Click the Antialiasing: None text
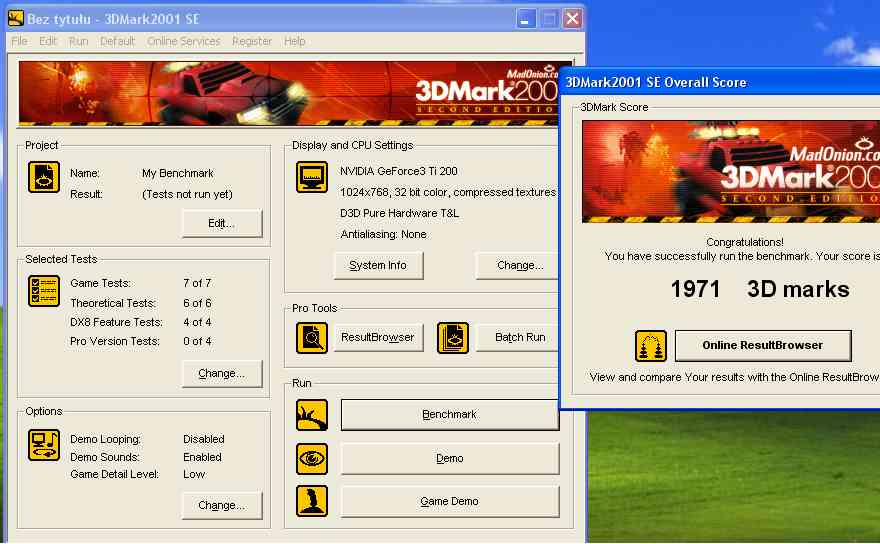 tap(383, 235)
